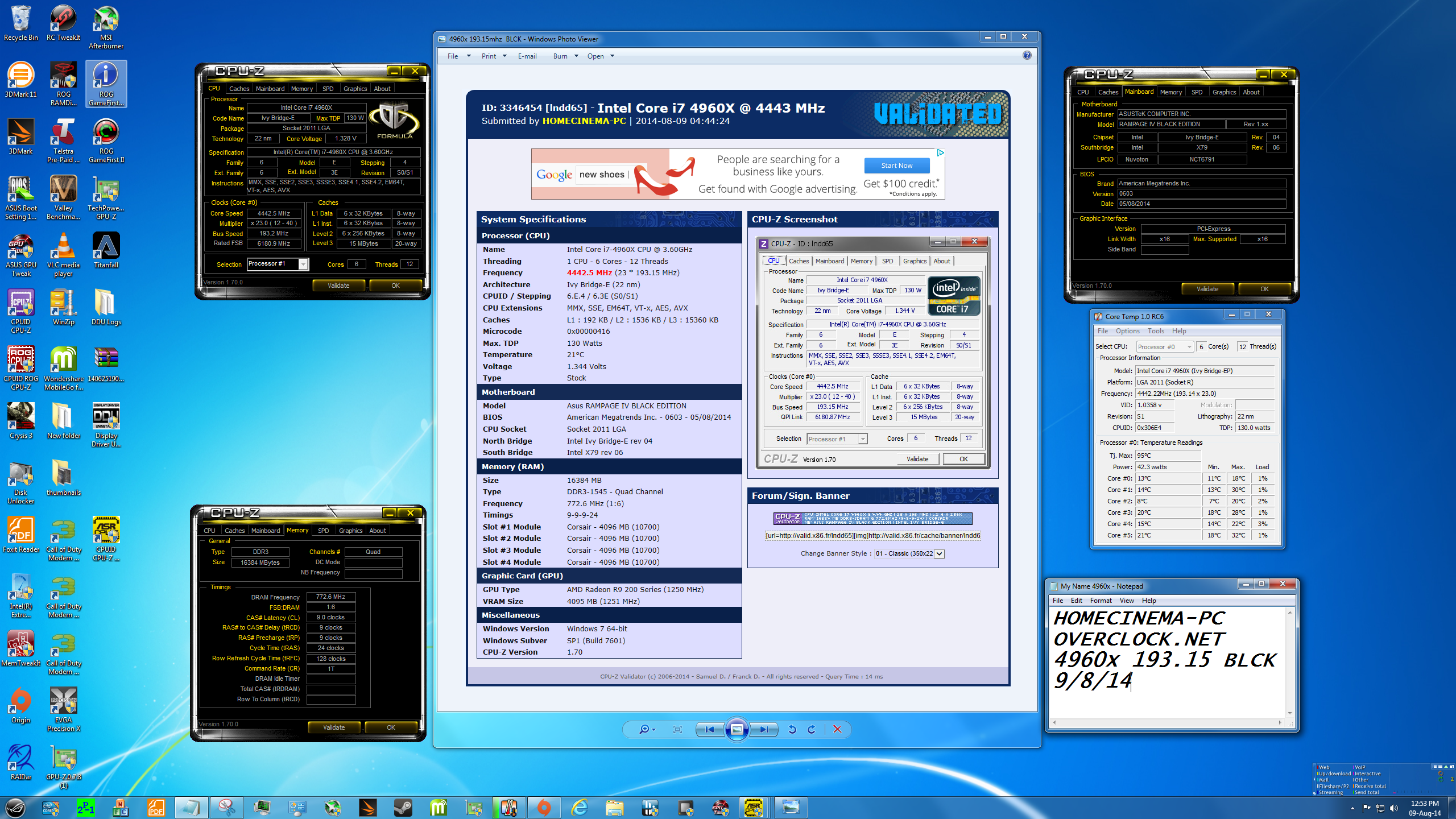Open the DDU Logs folder
Image resolution: width=1456 pixels, height=819 pixels.
[106, 307]
